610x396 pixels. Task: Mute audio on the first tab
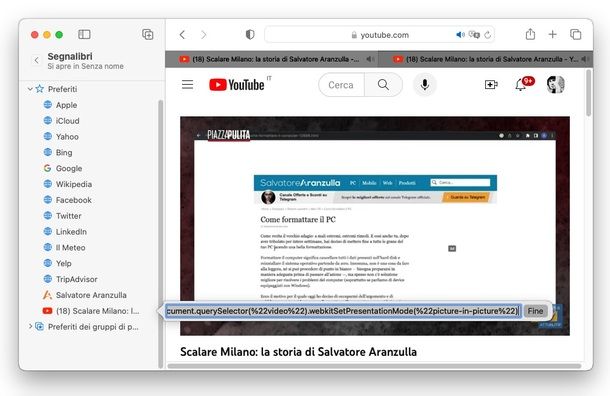point(369,59)
